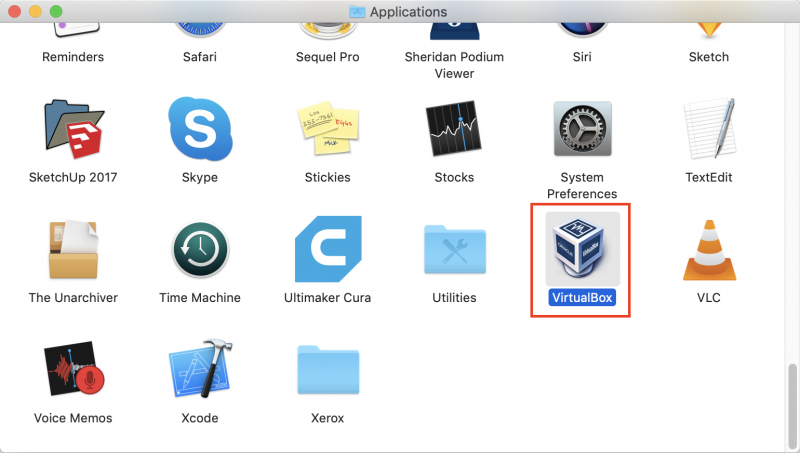
Task: Select the Stickies yellow notes icon
Action: pos(328,128)
